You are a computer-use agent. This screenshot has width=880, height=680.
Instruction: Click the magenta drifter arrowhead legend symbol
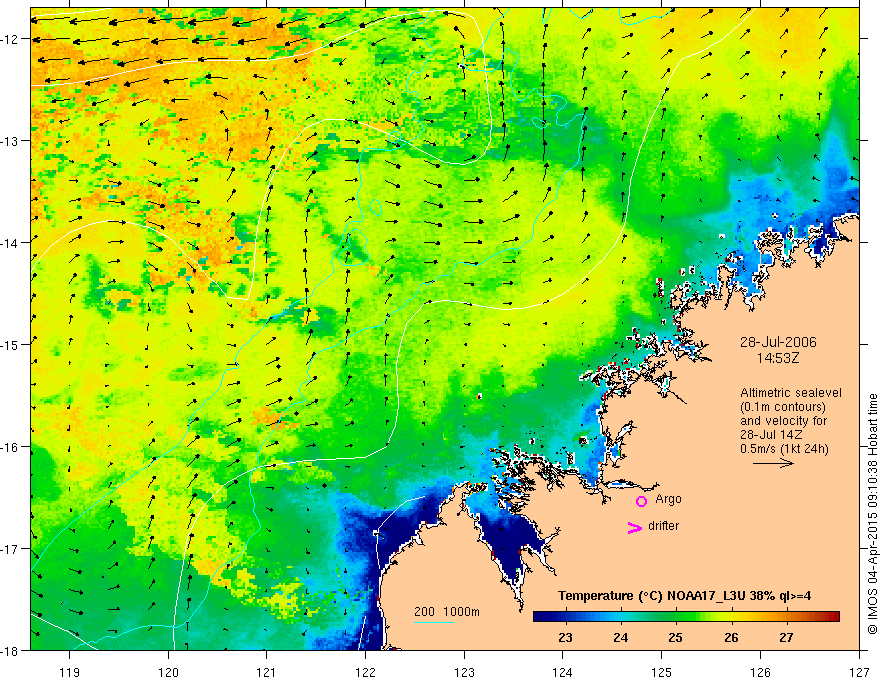click(x=634, y=527)
